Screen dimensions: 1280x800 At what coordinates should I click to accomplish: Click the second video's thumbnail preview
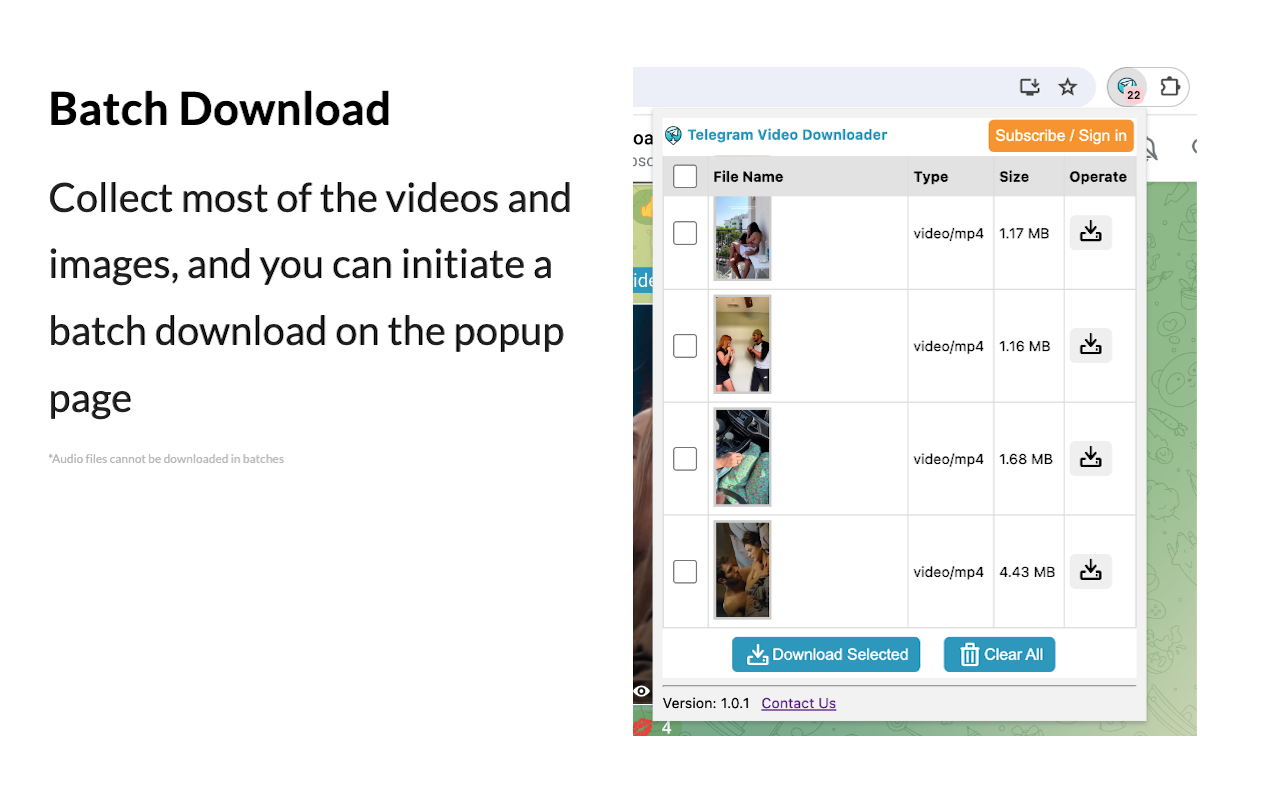[x=742, y=344]
